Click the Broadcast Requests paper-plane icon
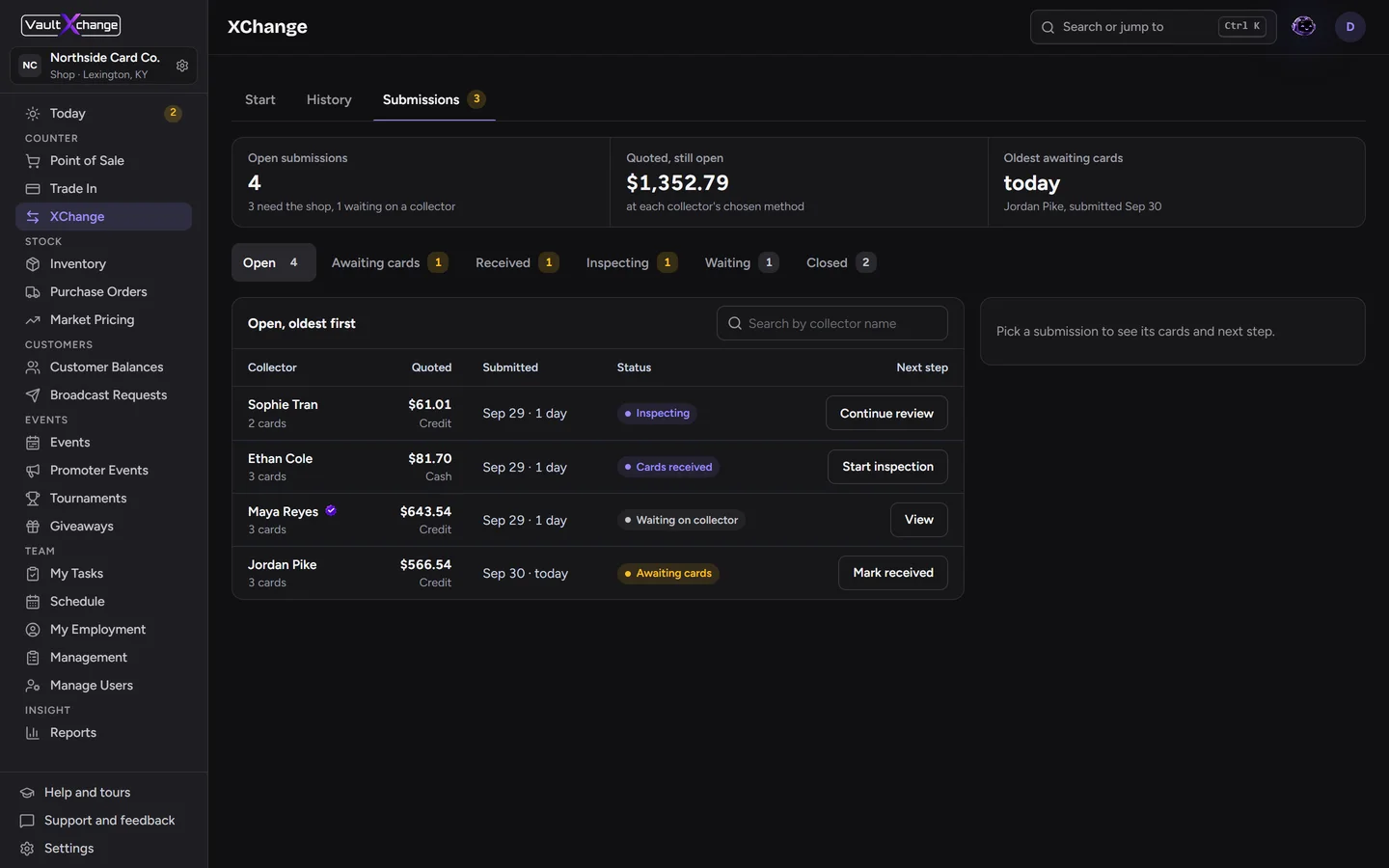The height and width of the screenshot is (868, 1389). click(33, 395)
